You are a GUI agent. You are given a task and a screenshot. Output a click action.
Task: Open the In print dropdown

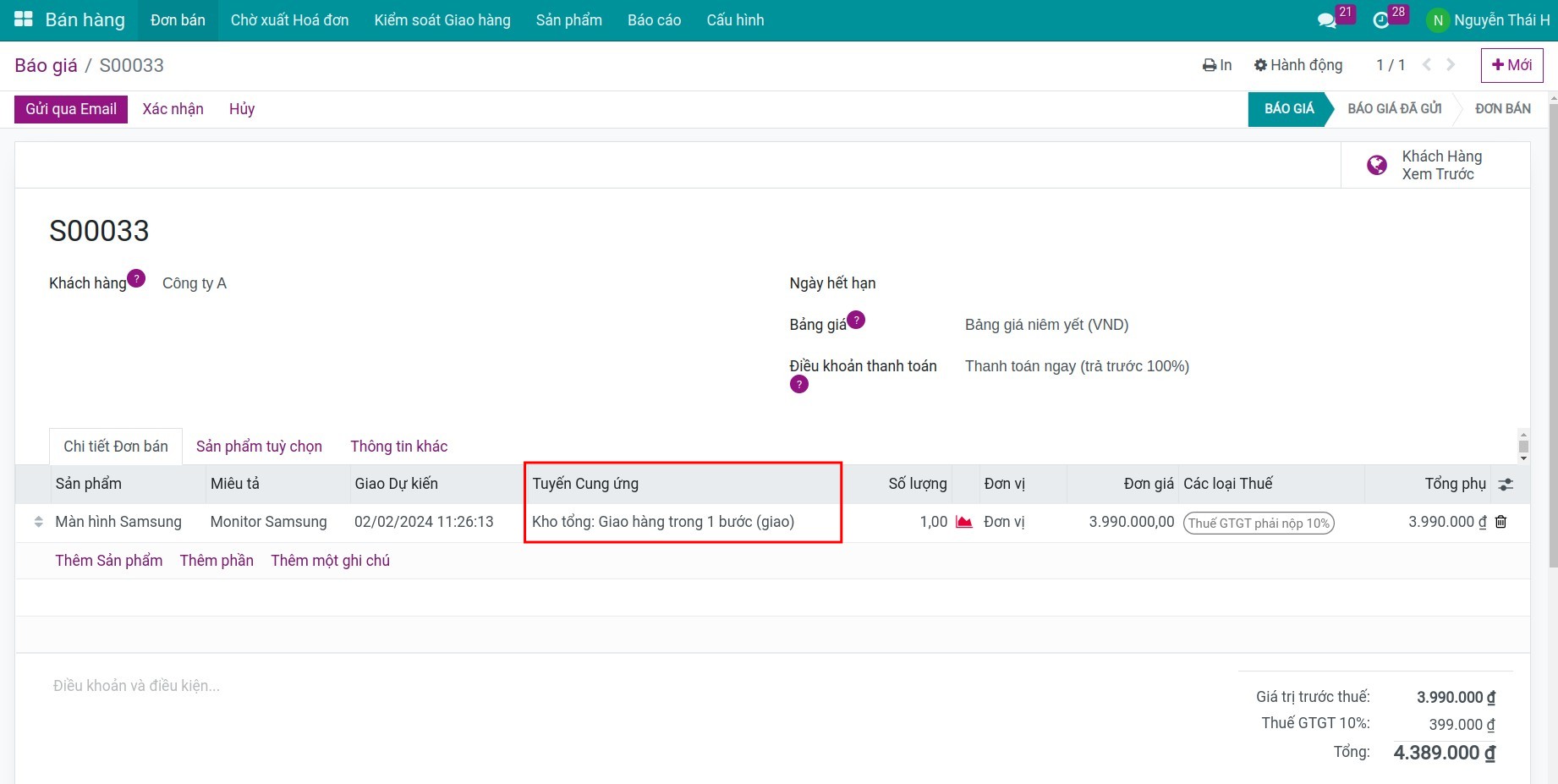pyautogui.click(x=1217, y=65)
